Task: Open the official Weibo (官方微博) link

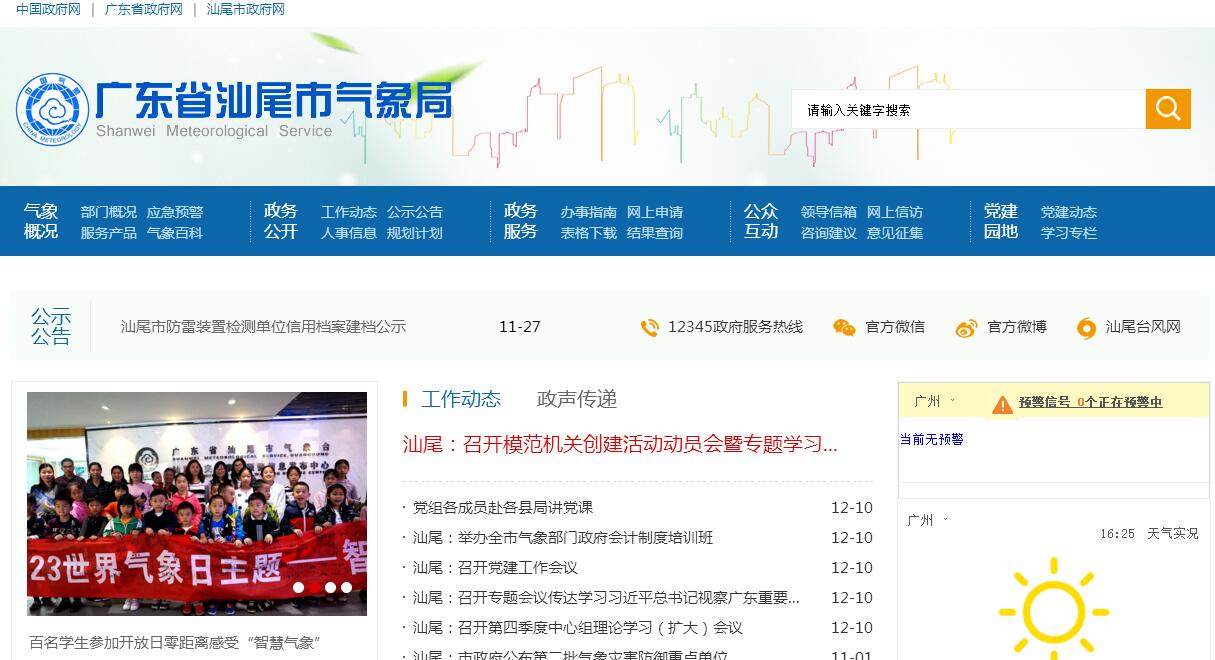Action: click(1002, 327)
